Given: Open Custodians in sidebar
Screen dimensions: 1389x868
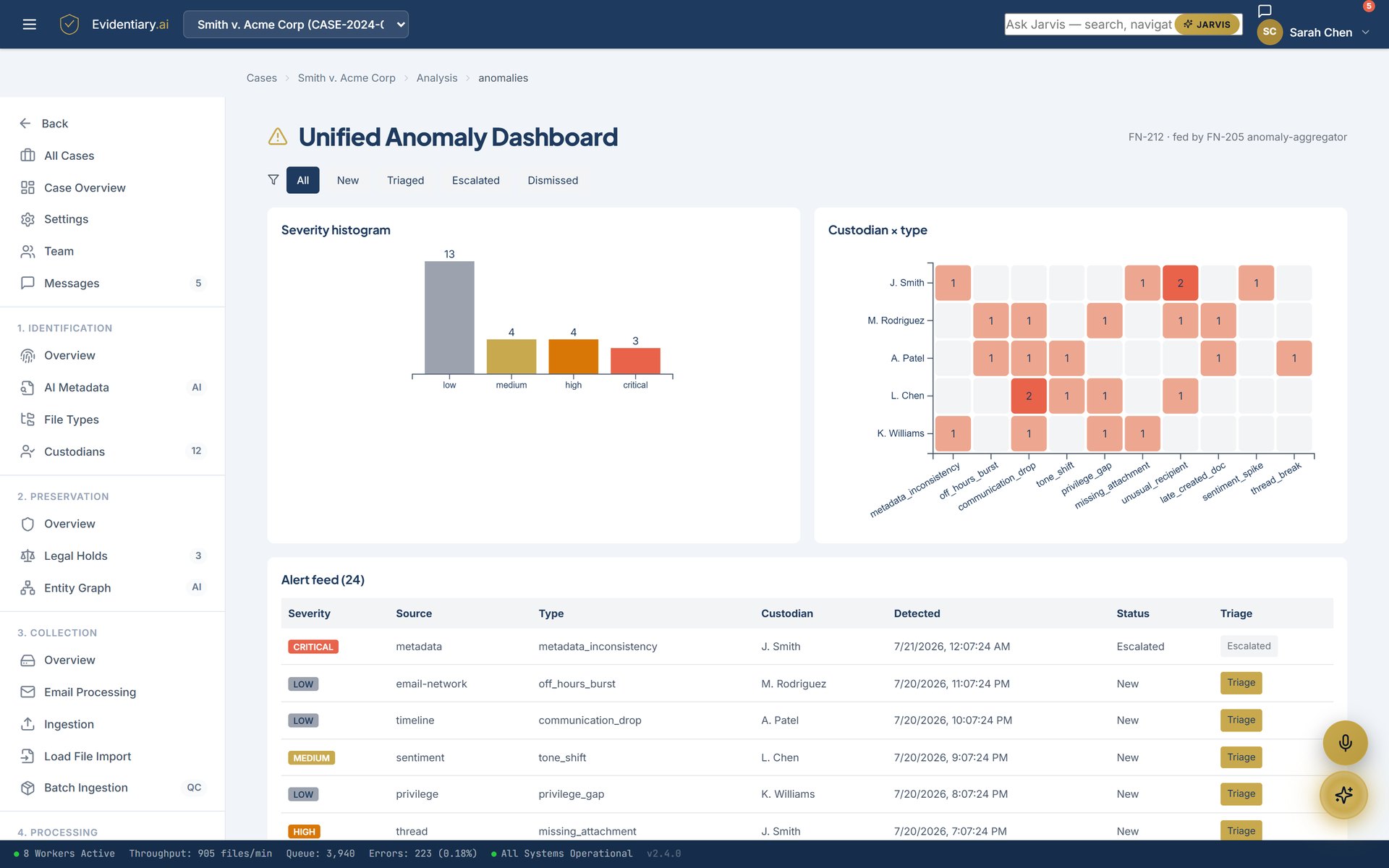Looking at the screenshot, I should 112,451.
